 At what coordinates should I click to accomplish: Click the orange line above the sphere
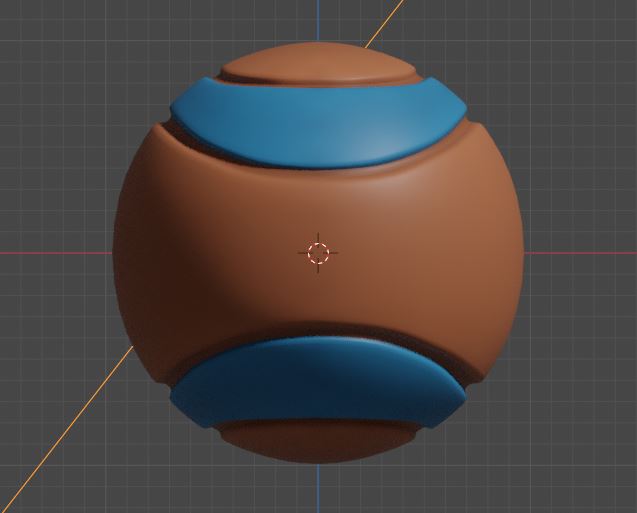[384, 27]
